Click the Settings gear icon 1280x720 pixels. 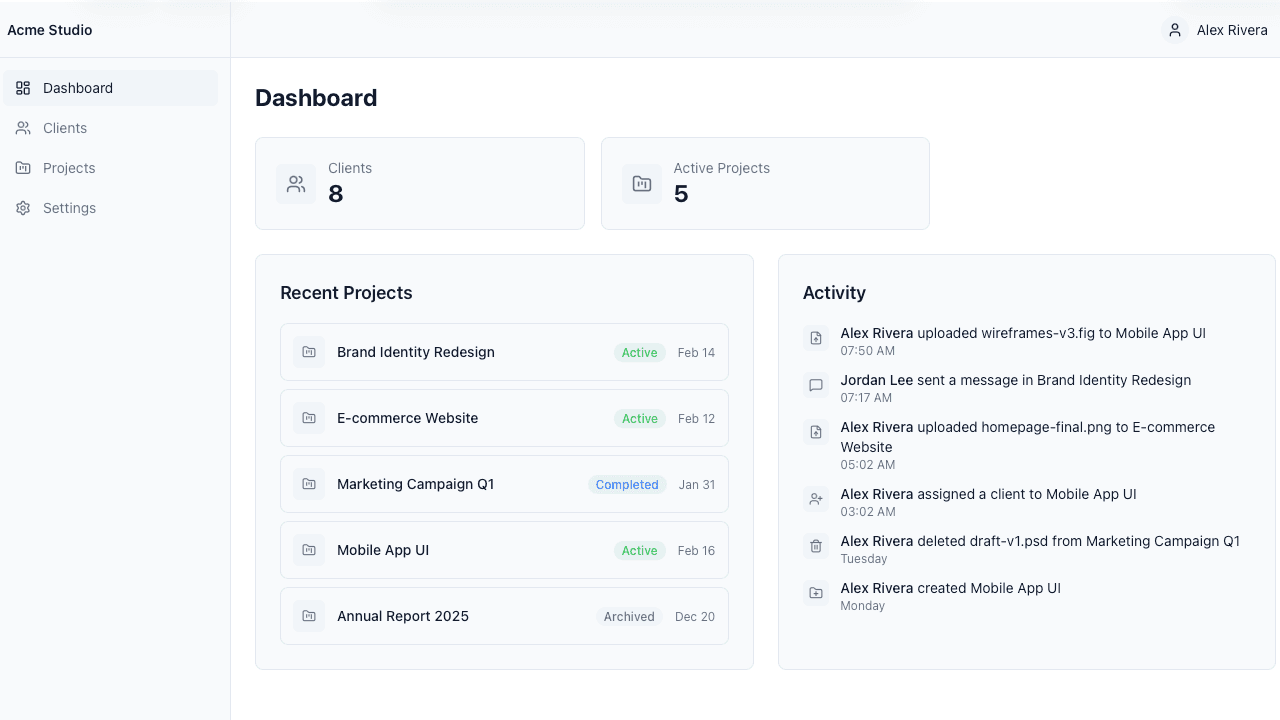(22, 208)
